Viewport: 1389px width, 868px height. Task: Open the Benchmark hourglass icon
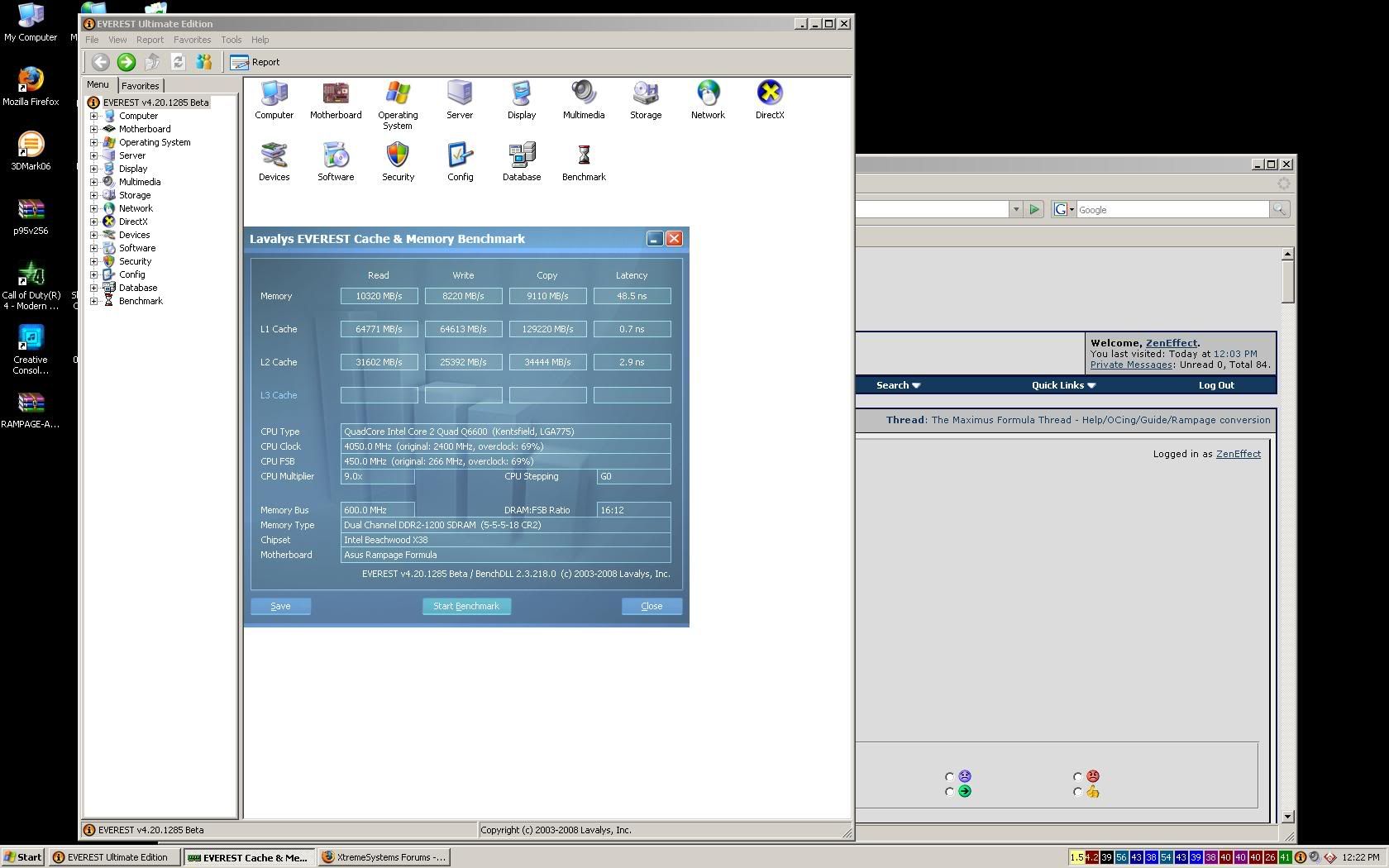584,162
